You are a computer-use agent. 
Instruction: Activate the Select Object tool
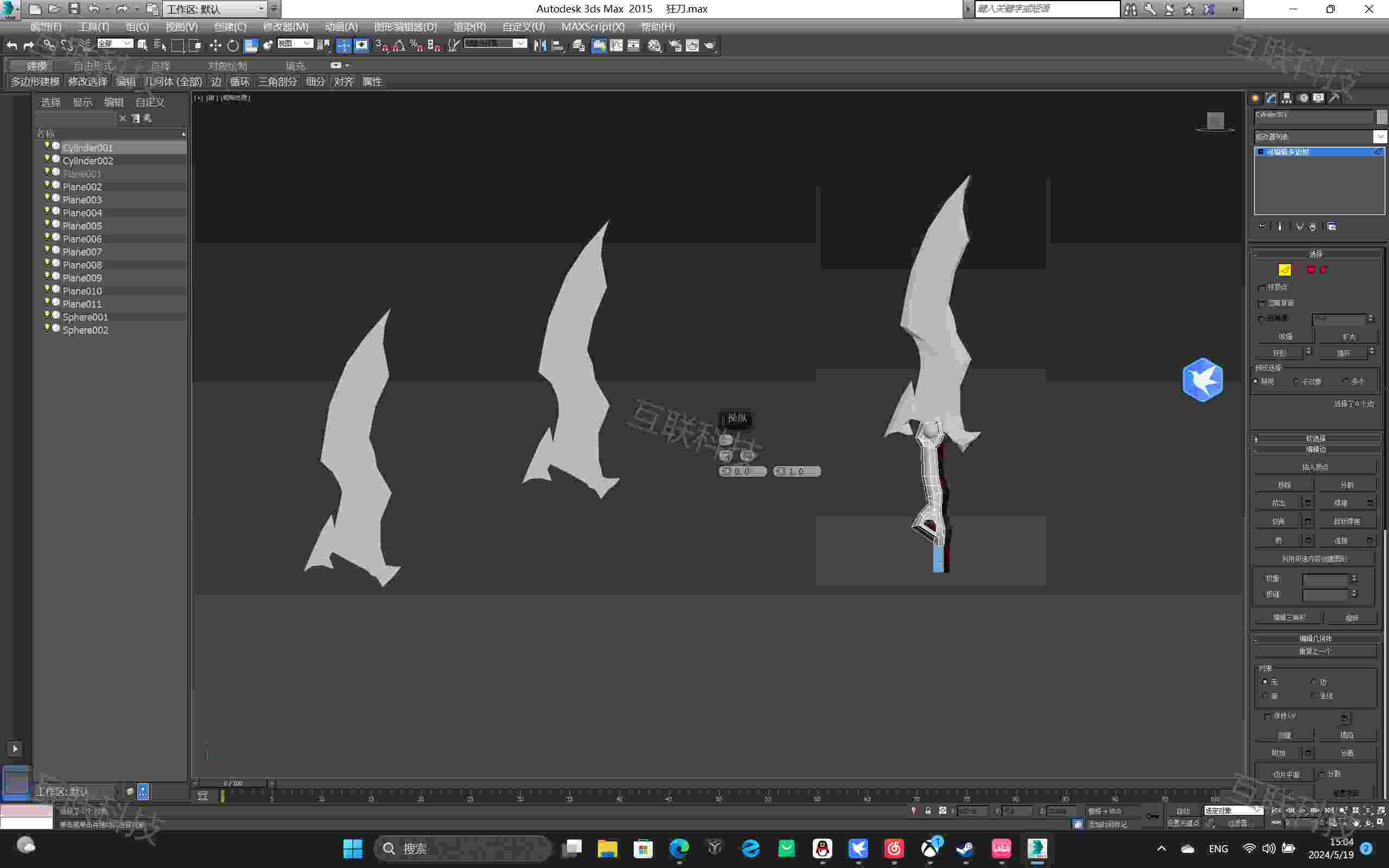143,46
